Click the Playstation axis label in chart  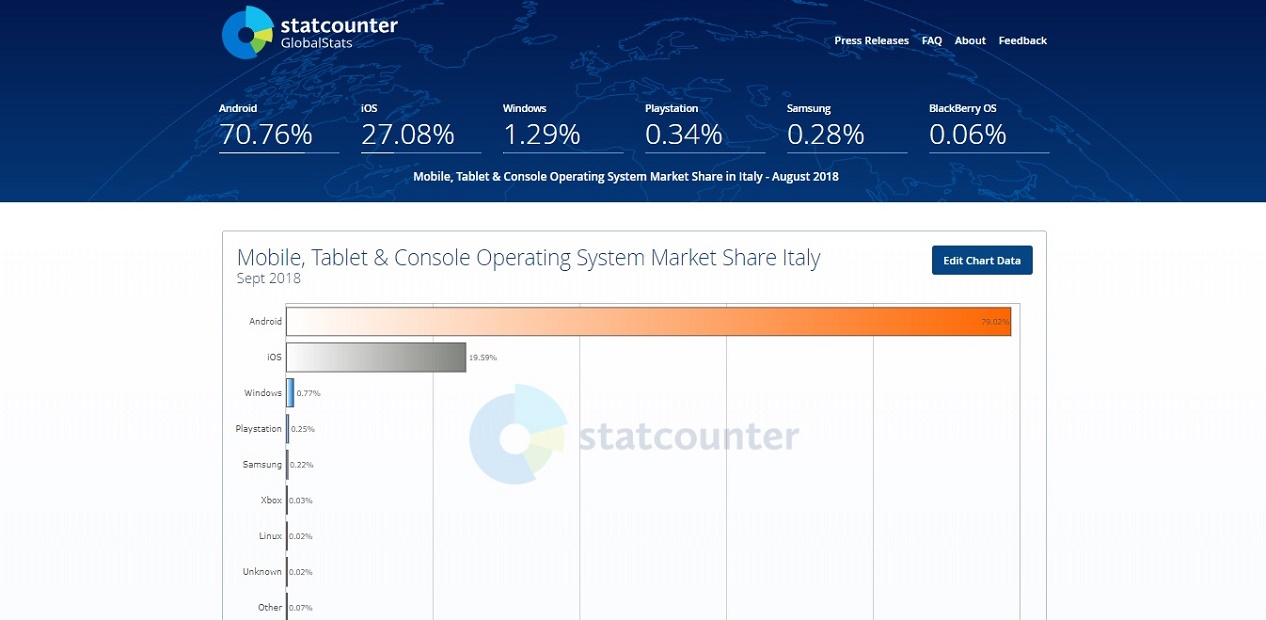pyautogui.click(x=259, y=429)
